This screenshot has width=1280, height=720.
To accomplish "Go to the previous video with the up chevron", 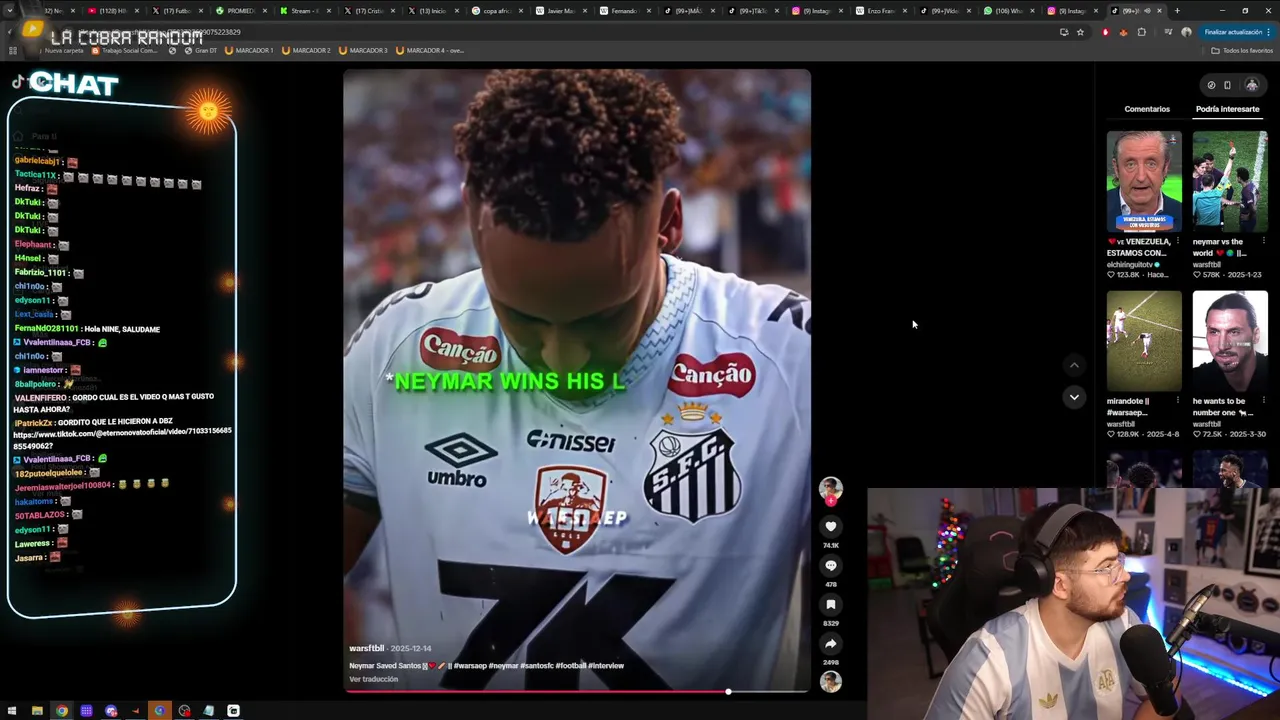I will coord(1074,365).
